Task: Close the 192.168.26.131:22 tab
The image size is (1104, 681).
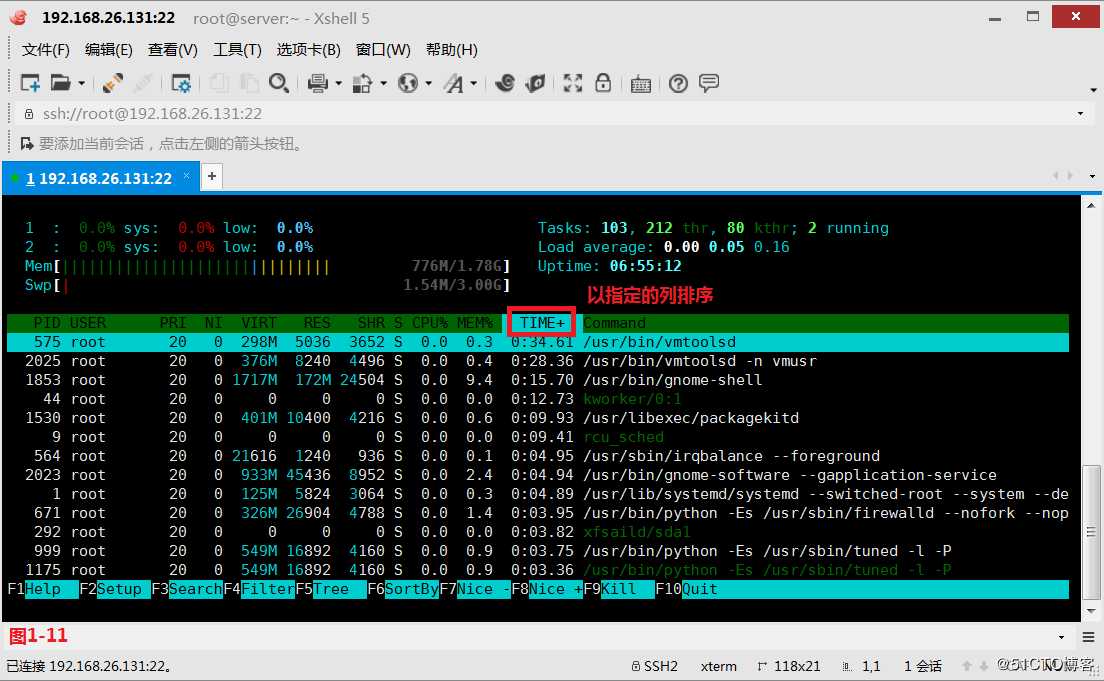Action: (187, 175)
